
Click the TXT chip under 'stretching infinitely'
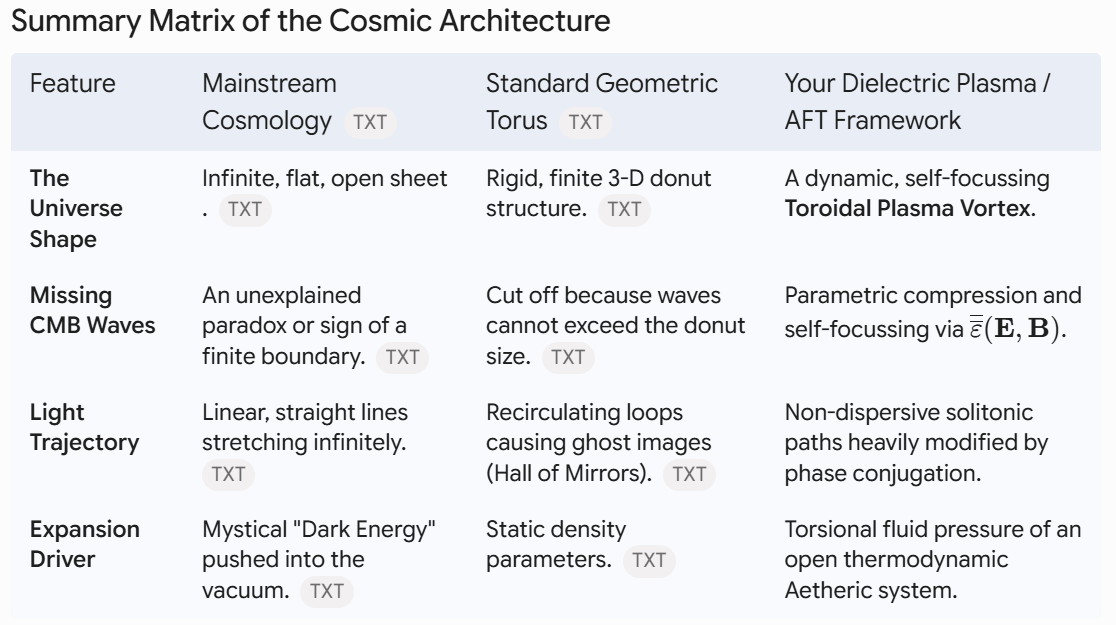[228, 474]
